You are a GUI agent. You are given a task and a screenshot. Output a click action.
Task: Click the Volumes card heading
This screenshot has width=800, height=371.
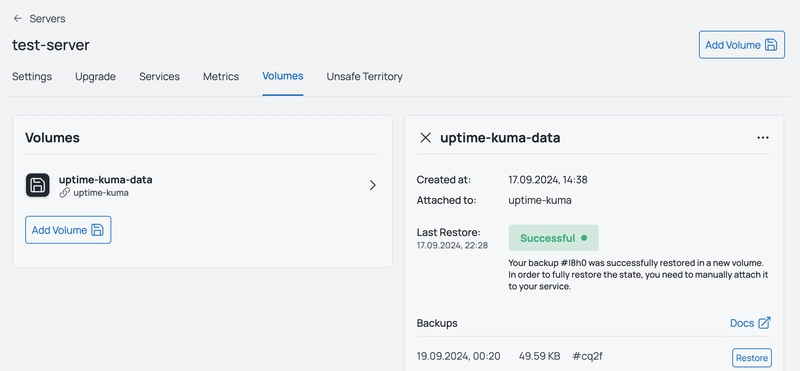[x=53, y=138]
